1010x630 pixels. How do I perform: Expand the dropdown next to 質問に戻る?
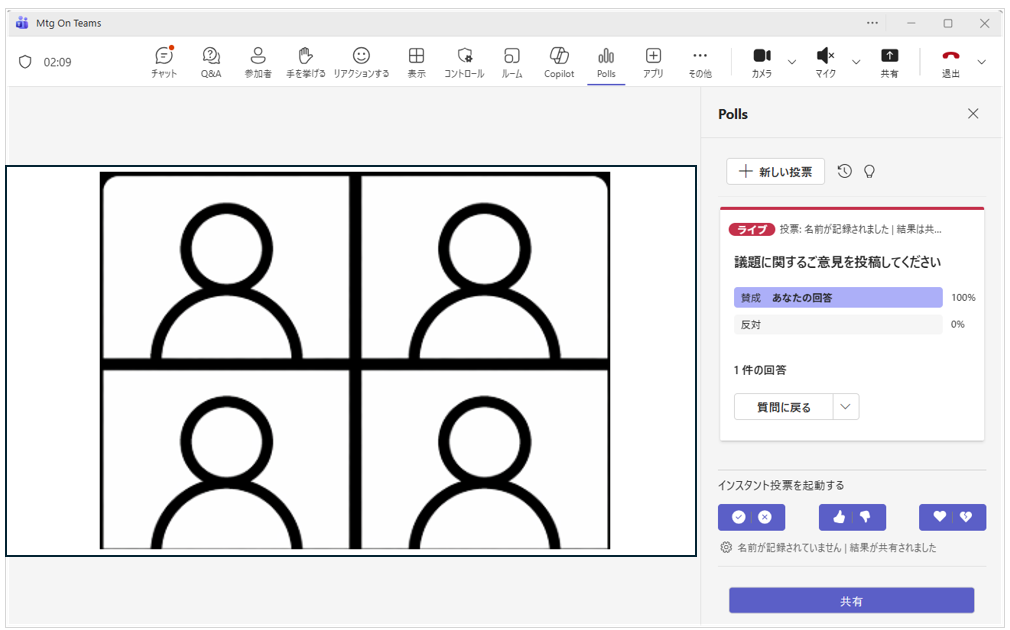[x=846, y=407]
